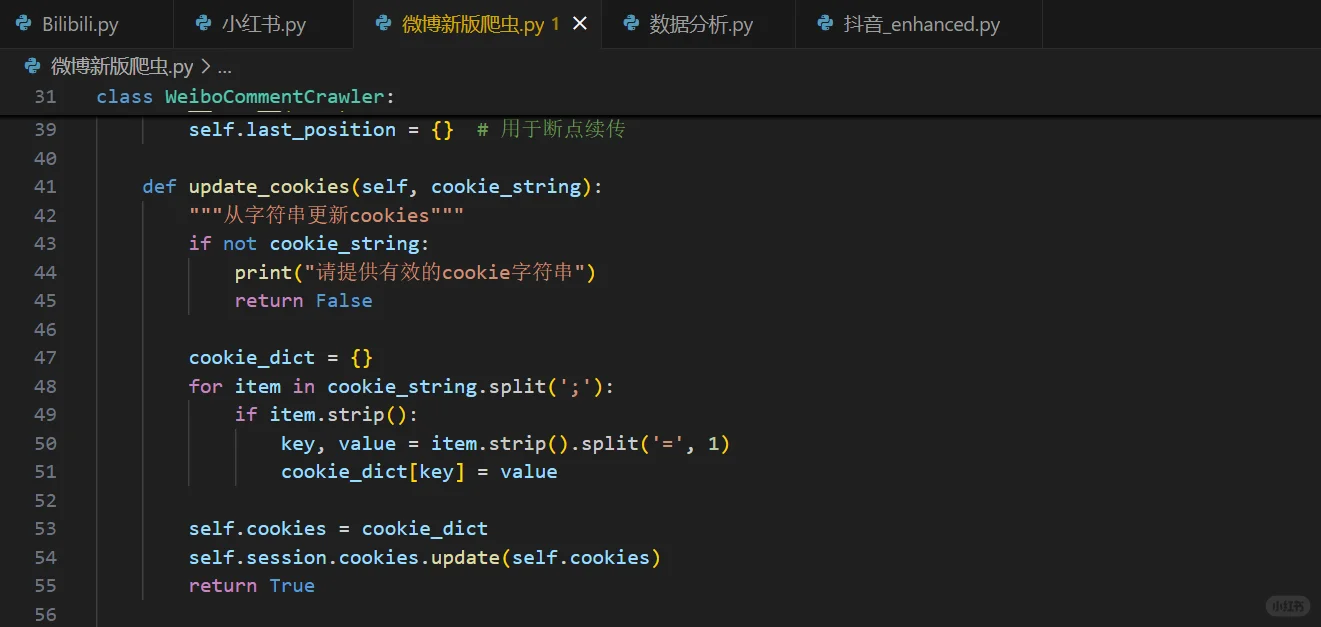The height and width of the screenshot is (627, 1321).
Task: Click line number 55 in the gutter
Action: click(x=45, y=585)
